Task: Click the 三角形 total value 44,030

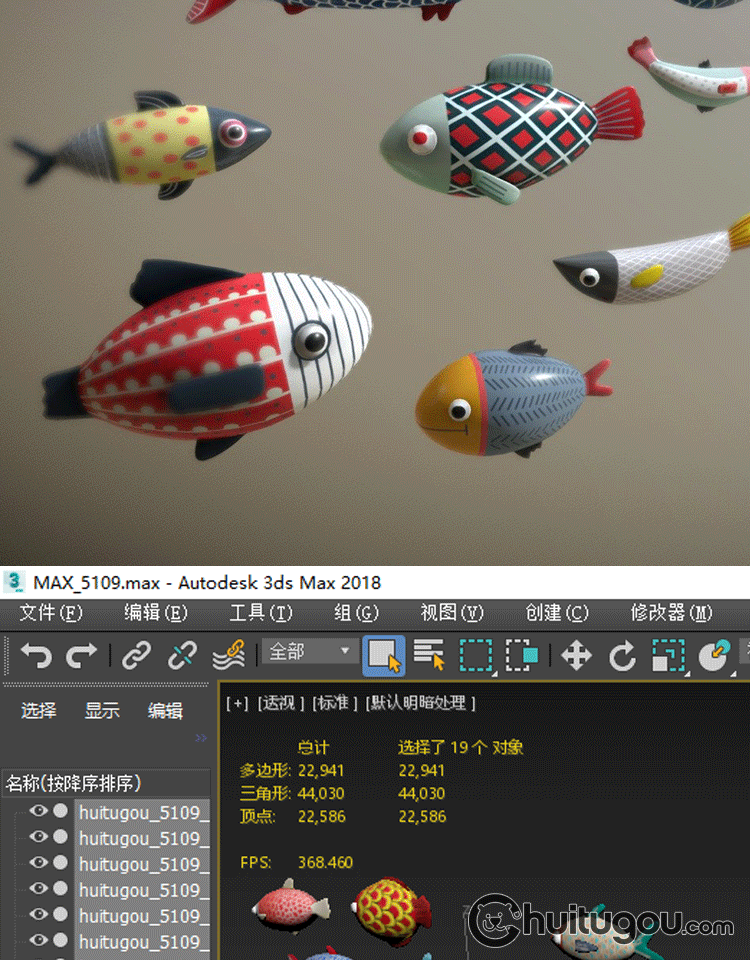Action: point(321,793)
